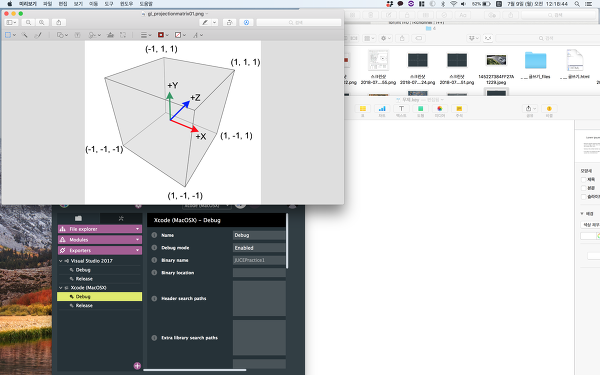Pick the Instant Alpha wand tool
The width and height of the screenshot is (600, 375).
(x=25, y=35)
